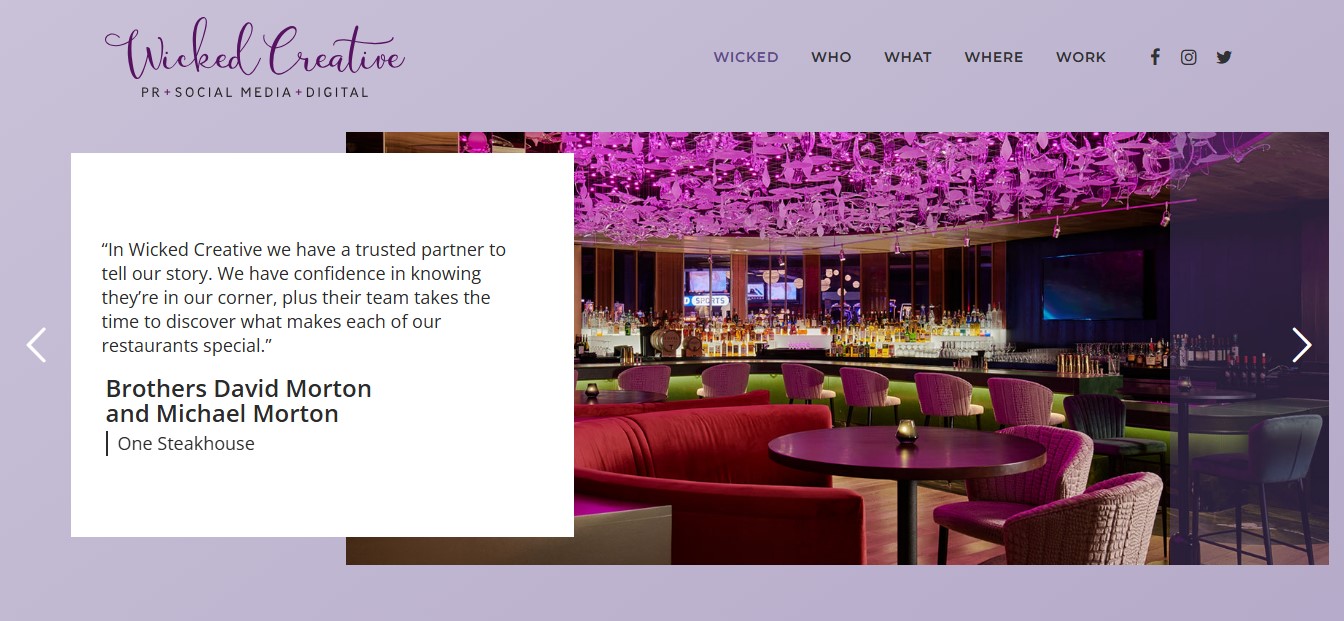Click the wall-mounted TV in the photo
Image resolution: width=1344 pixels, height=621 pixels.
click(x=1093, y=284)
